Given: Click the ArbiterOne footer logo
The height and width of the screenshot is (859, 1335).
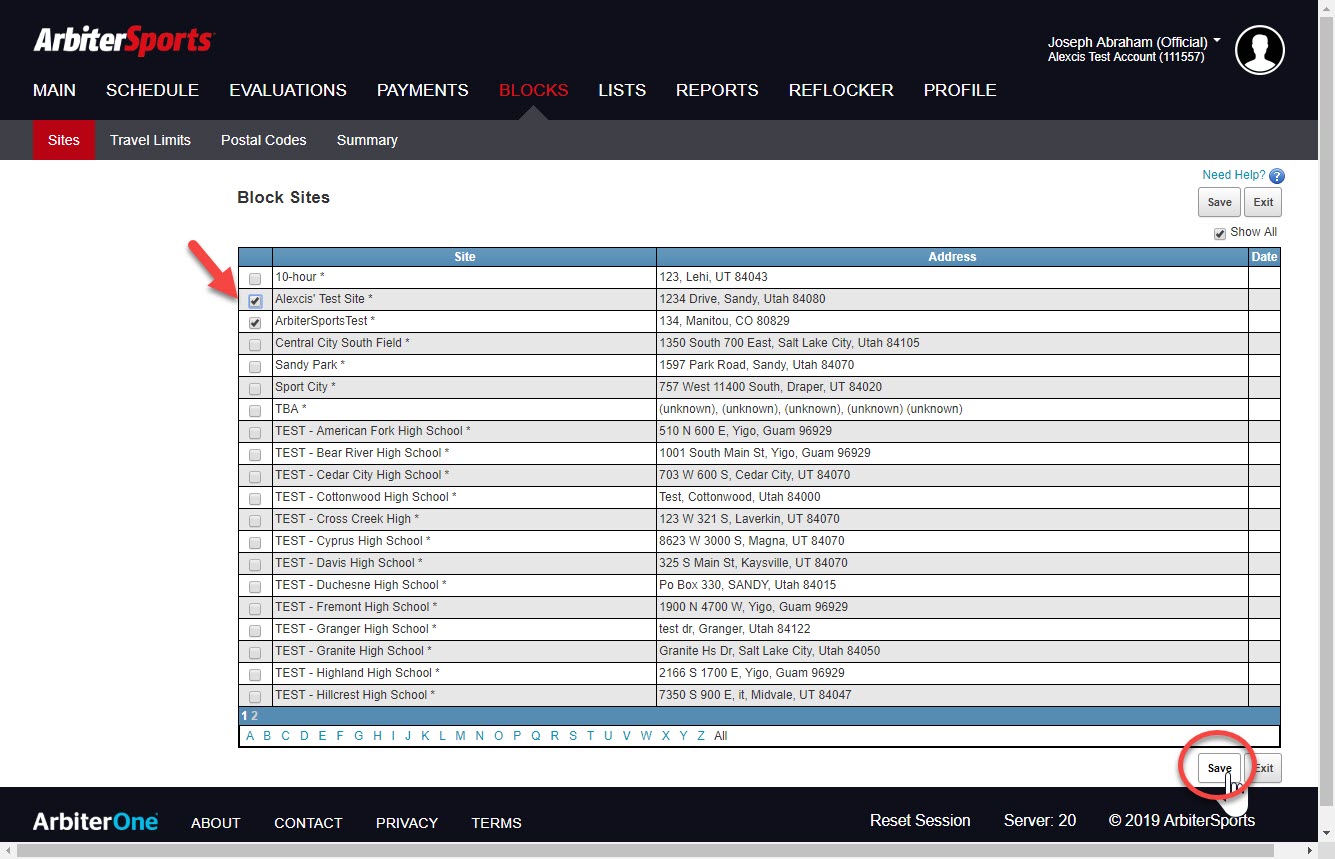Looking at the screenshot, I should (x=95, y=822).
